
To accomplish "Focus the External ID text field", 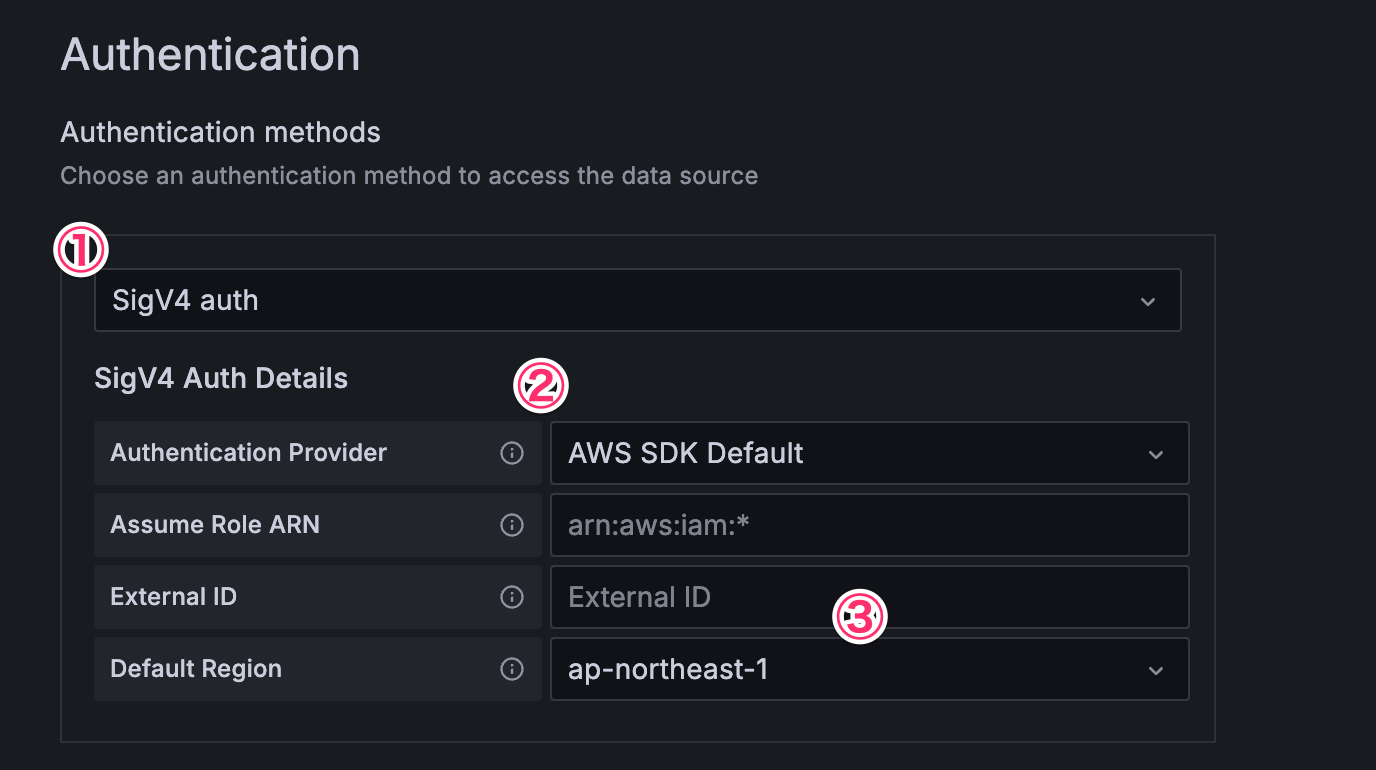I will [x=868, y=597].
